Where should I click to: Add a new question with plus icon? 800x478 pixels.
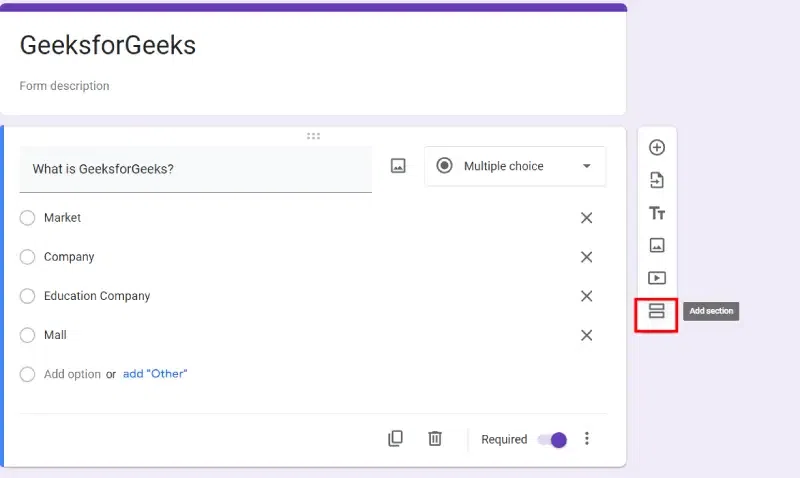click(x=657, y=147)
